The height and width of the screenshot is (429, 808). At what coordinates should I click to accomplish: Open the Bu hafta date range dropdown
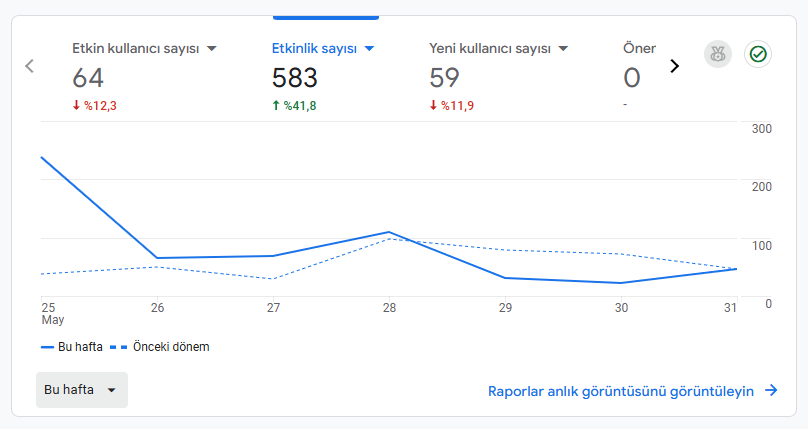(82, 390)
